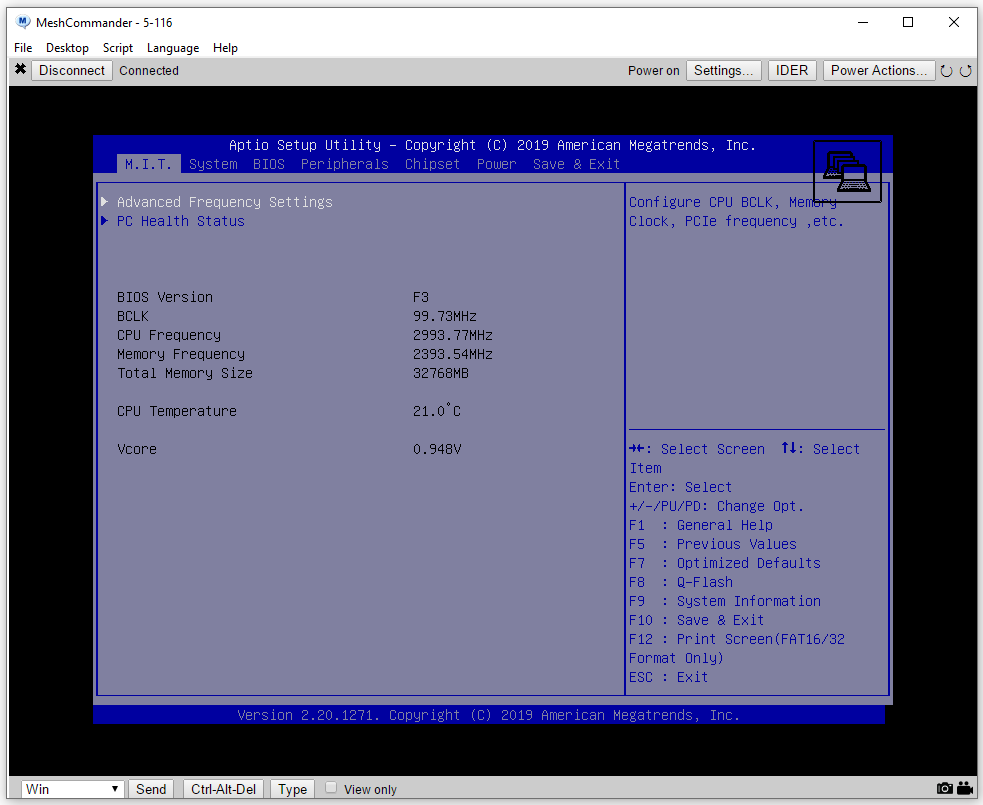Open the Language menu
Image resolution: width=983 pixels, height=805 pixels.
[x=173, y=48]
